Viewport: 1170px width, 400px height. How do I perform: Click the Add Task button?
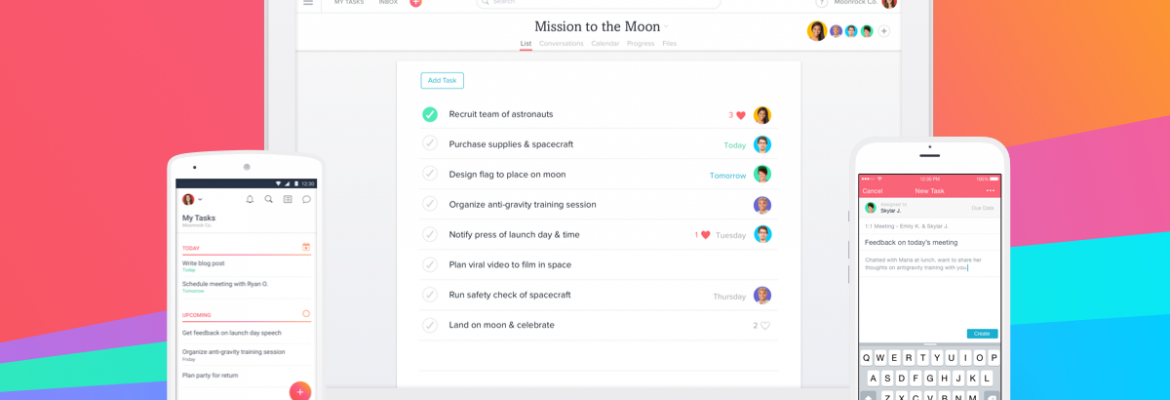click(x=442, y=81)
